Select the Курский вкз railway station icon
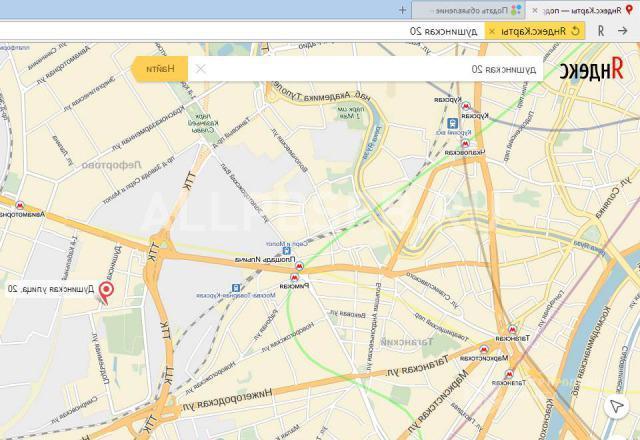The image size is (640, 440). [453, 123]
